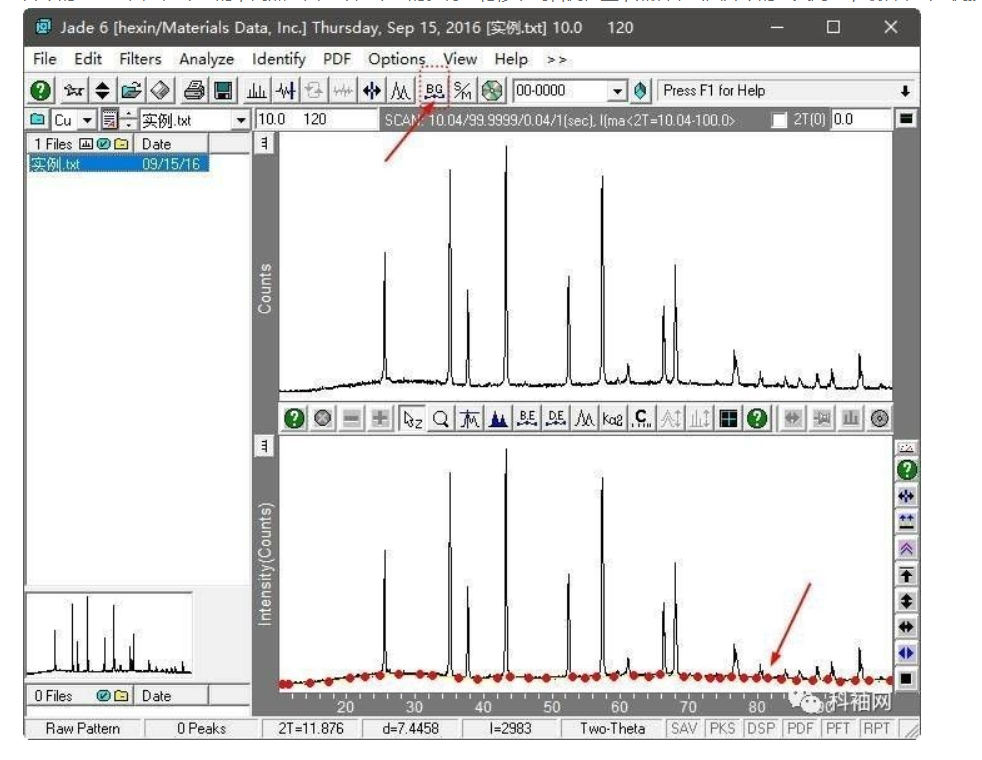Screen dimensions: 982x760
Task: Select the 实例.txt file row
Action: (x=118, y=164)
